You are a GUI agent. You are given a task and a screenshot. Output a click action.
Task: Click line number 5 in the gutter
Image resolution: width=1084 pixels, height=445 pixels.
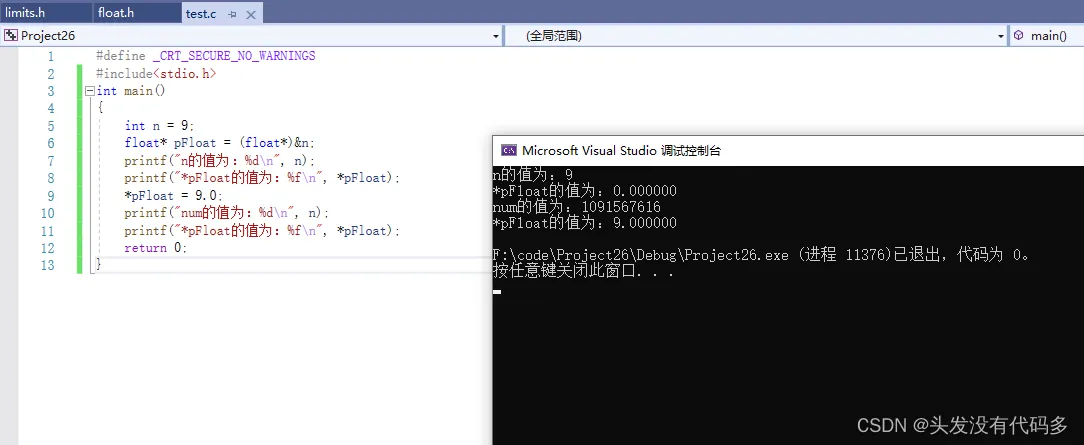coord(50,126)
